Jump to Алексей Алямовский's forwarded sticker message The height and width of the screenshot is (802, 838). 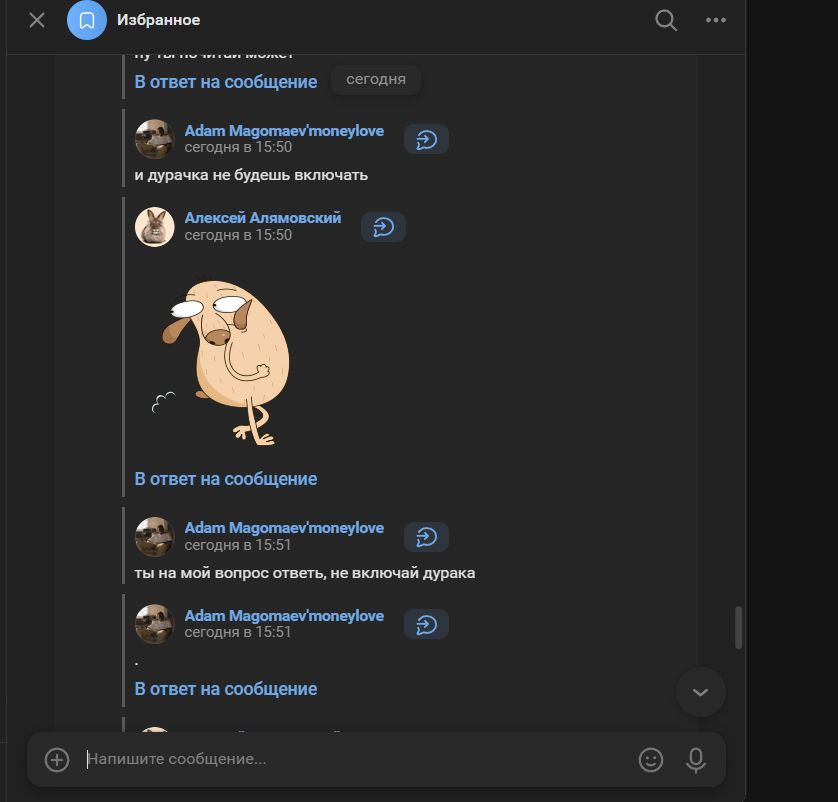[383, 227]
